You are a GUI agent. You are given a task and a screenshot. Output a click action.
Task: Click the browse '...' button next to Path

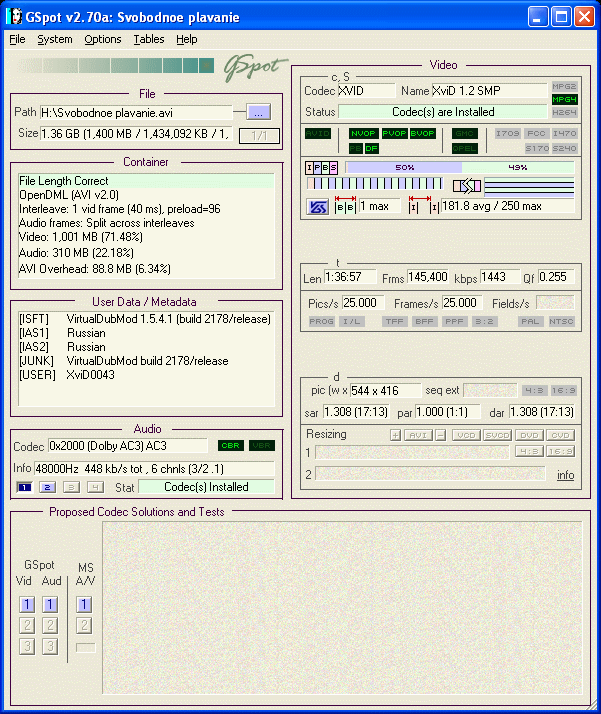pyautogui.click(x=258, y=112)
